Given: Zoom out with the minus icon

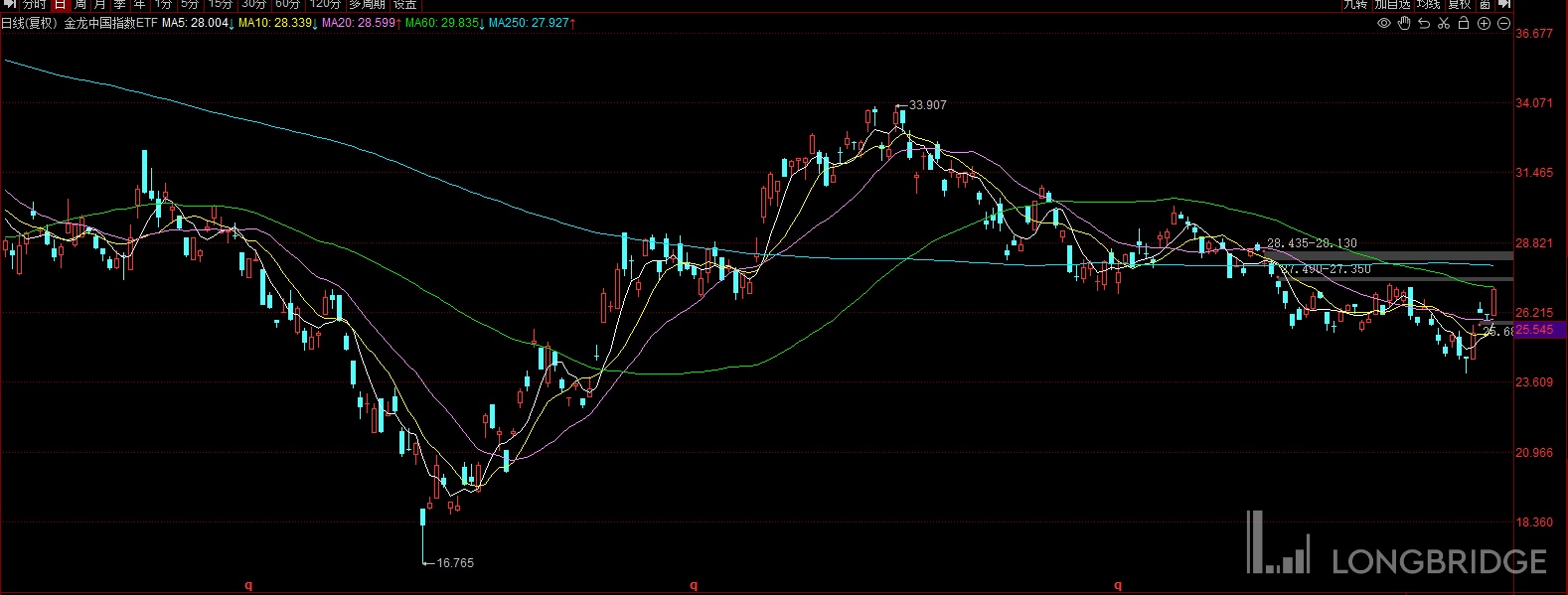Looking at the screenshot, I should tap(1503, 23).
